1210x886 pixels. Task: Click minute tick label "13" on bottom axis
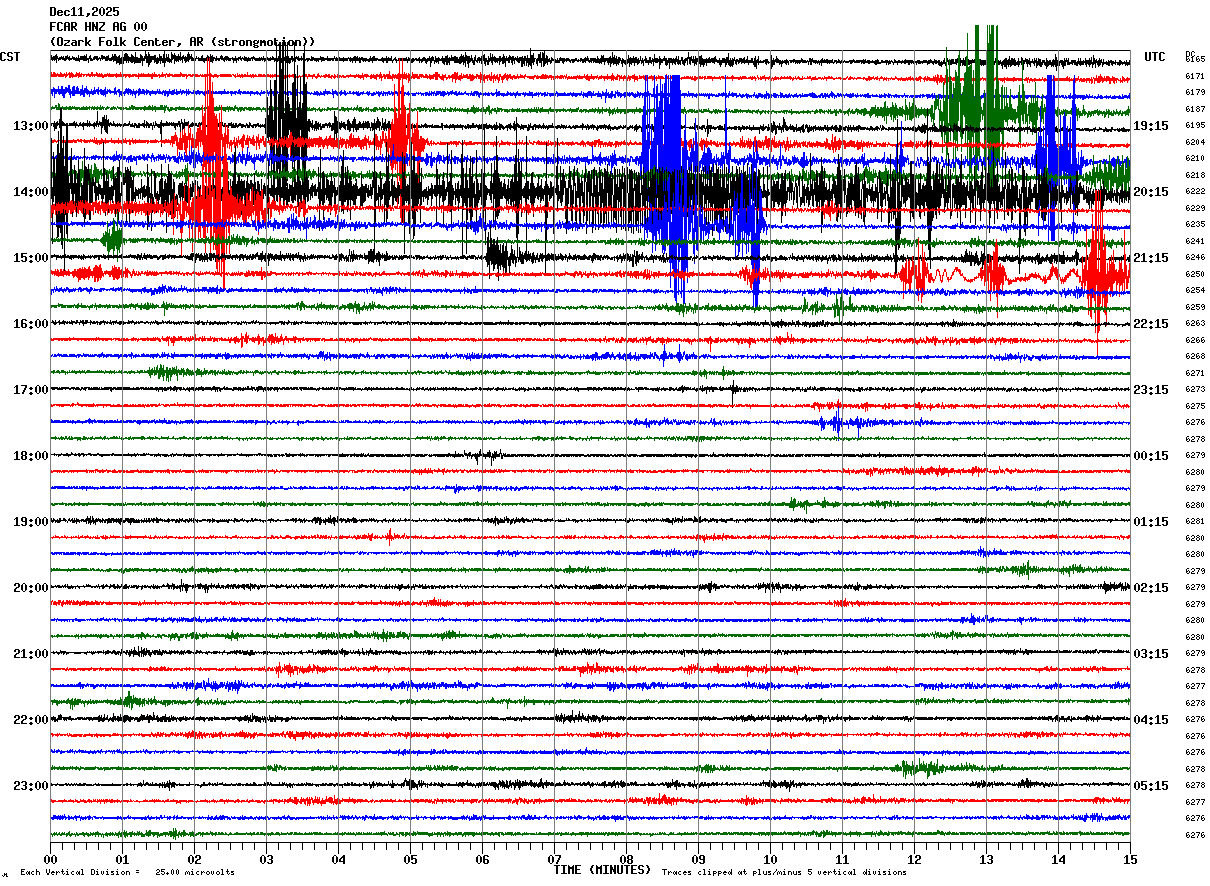coord(986,859)
